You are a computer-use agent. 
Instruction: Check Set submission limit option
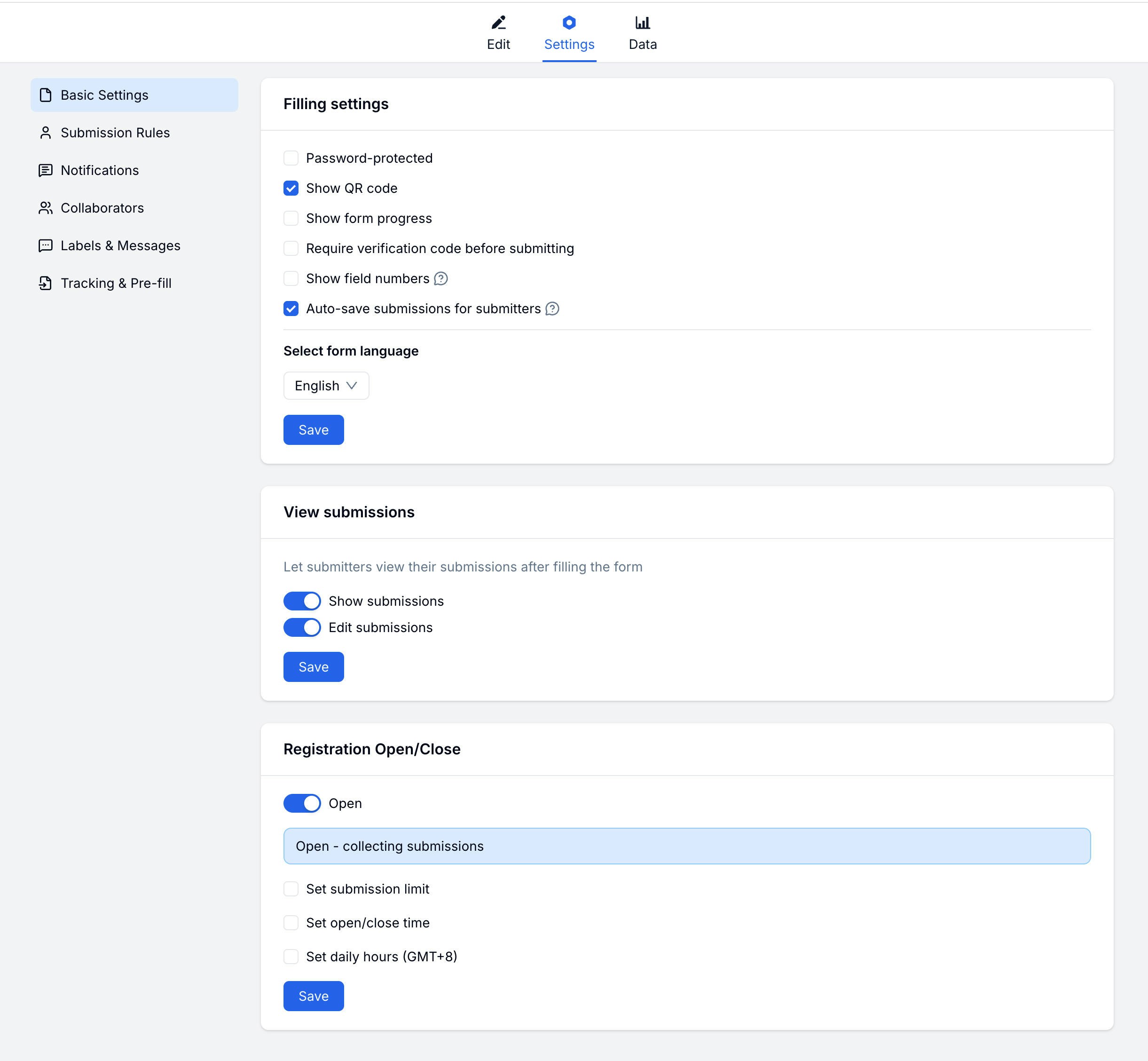click(291, 889)
